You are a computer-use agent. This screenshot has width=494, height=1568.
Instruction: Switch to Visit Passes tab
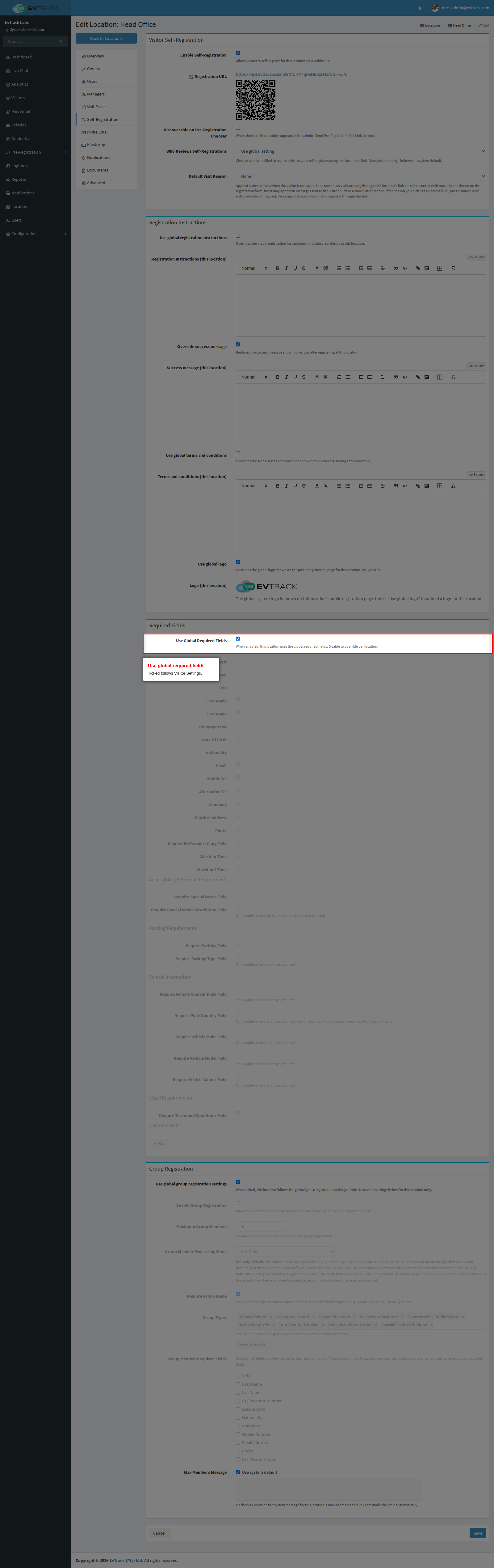coord(106,107)
